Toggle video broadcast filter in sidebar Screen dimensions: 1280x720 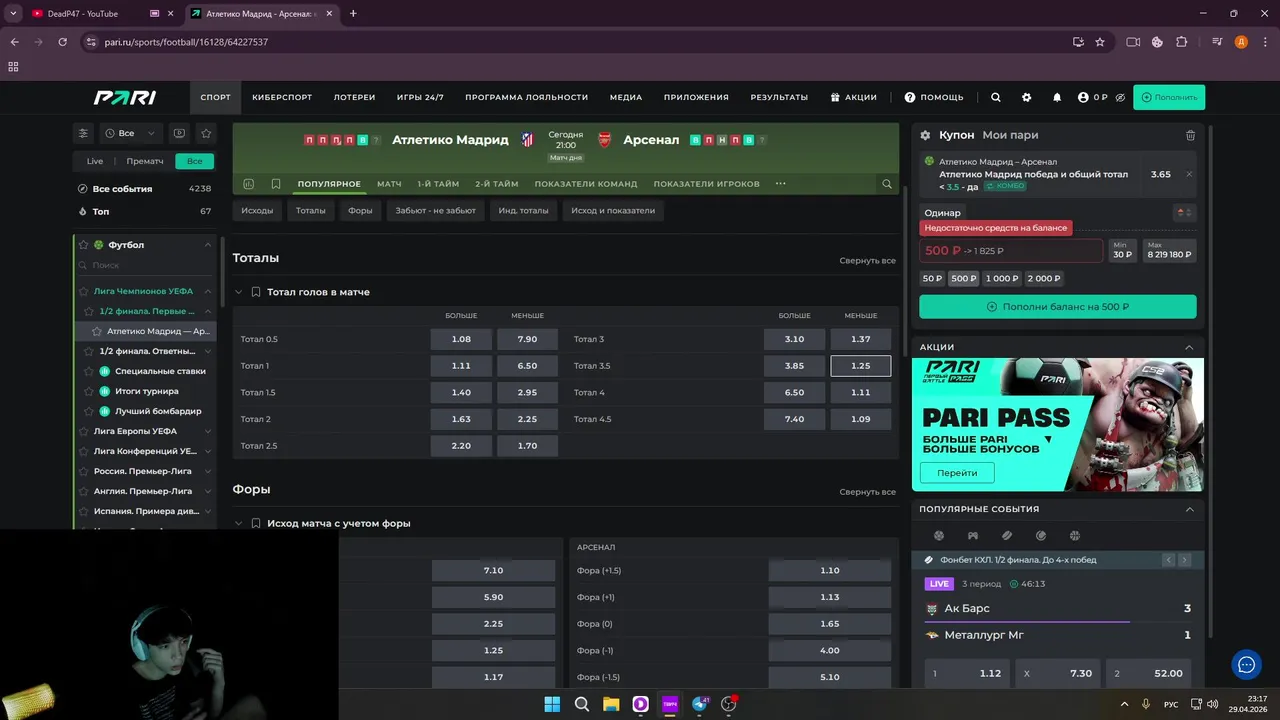click(179, 133)
